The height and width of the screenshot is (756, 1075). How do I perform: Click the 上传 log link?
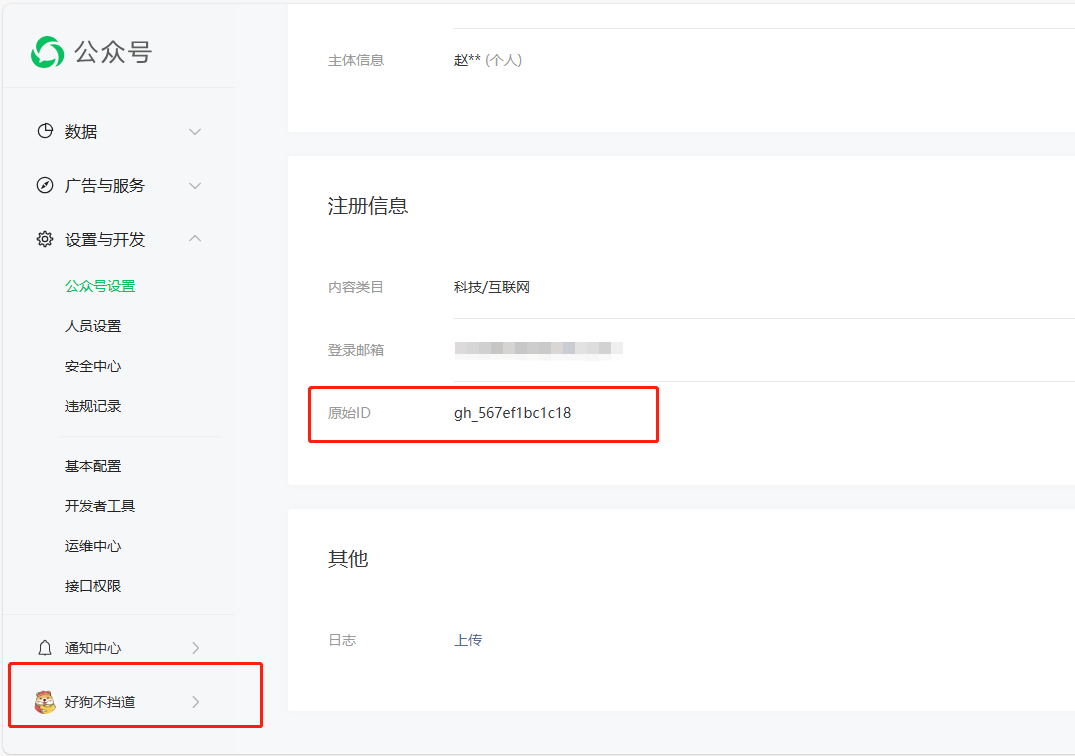(468, 640)
